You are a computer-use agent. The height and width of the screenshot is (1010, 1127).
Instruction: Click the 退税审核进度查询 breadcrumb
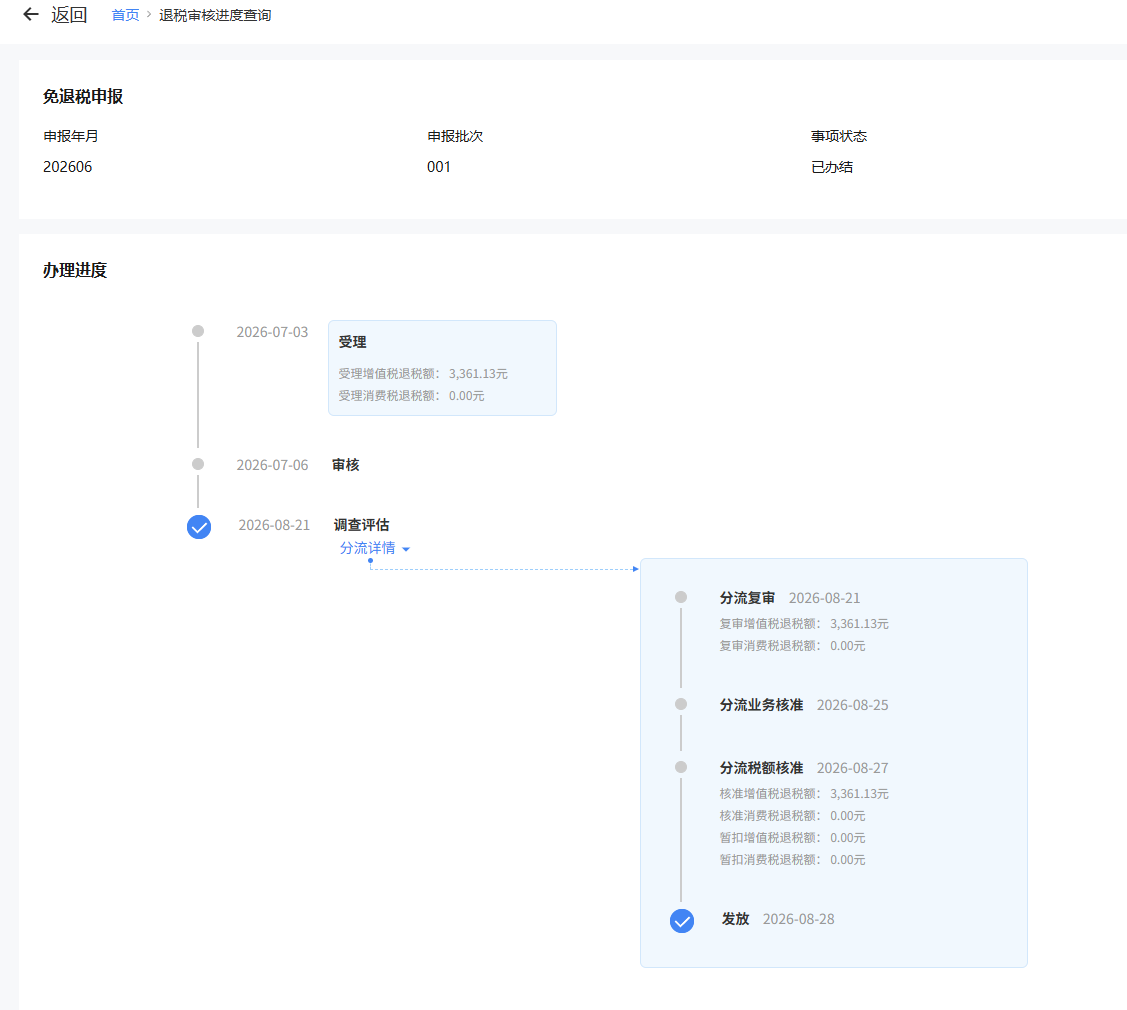tap(215, 15)
